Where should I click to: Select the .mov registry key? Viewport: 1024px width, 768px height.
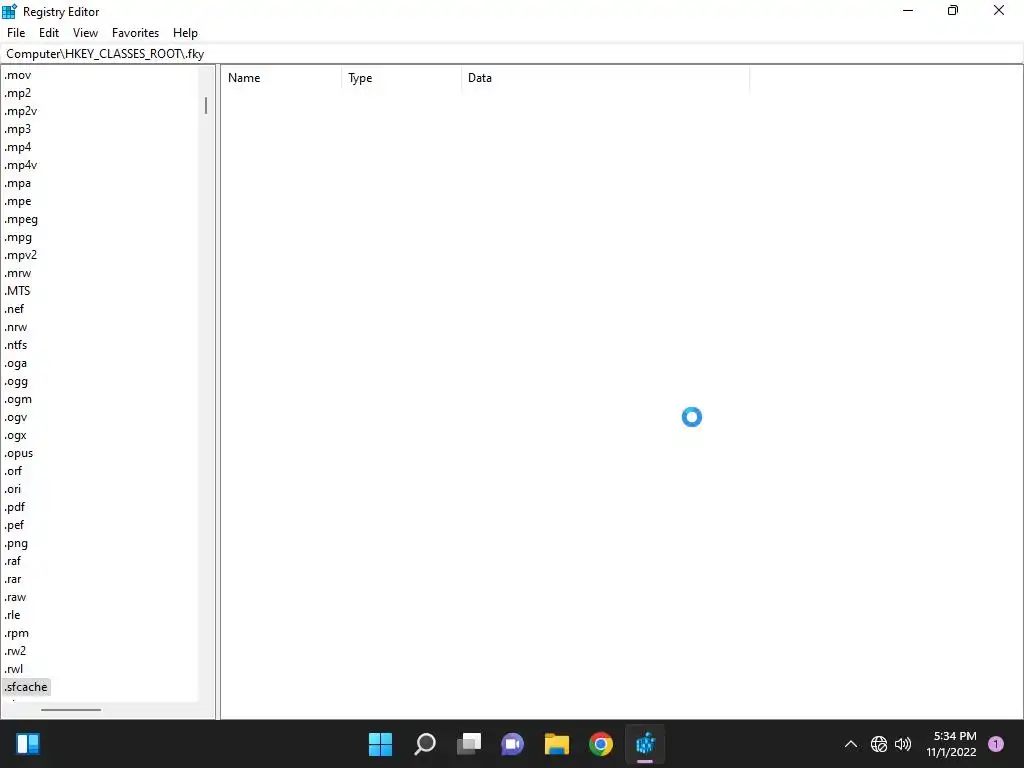coord(18,75)
